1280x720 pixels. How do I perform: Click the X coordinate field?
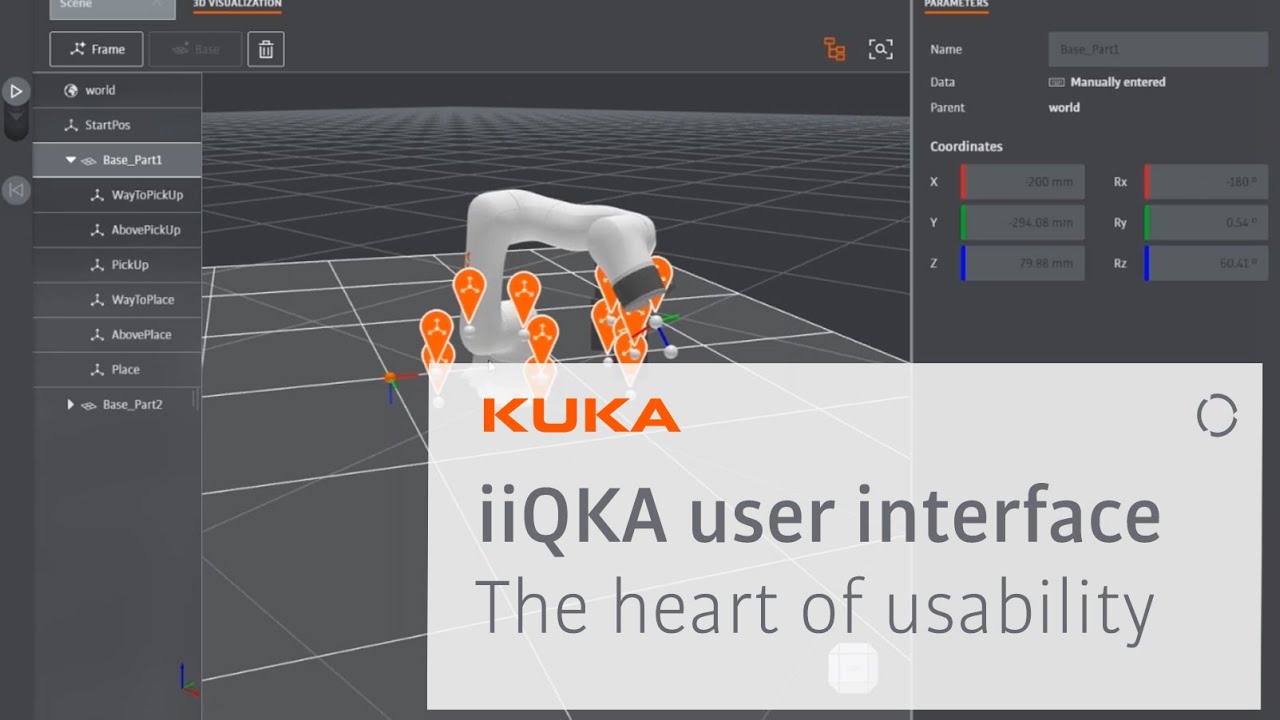(x=1022, y=182)
